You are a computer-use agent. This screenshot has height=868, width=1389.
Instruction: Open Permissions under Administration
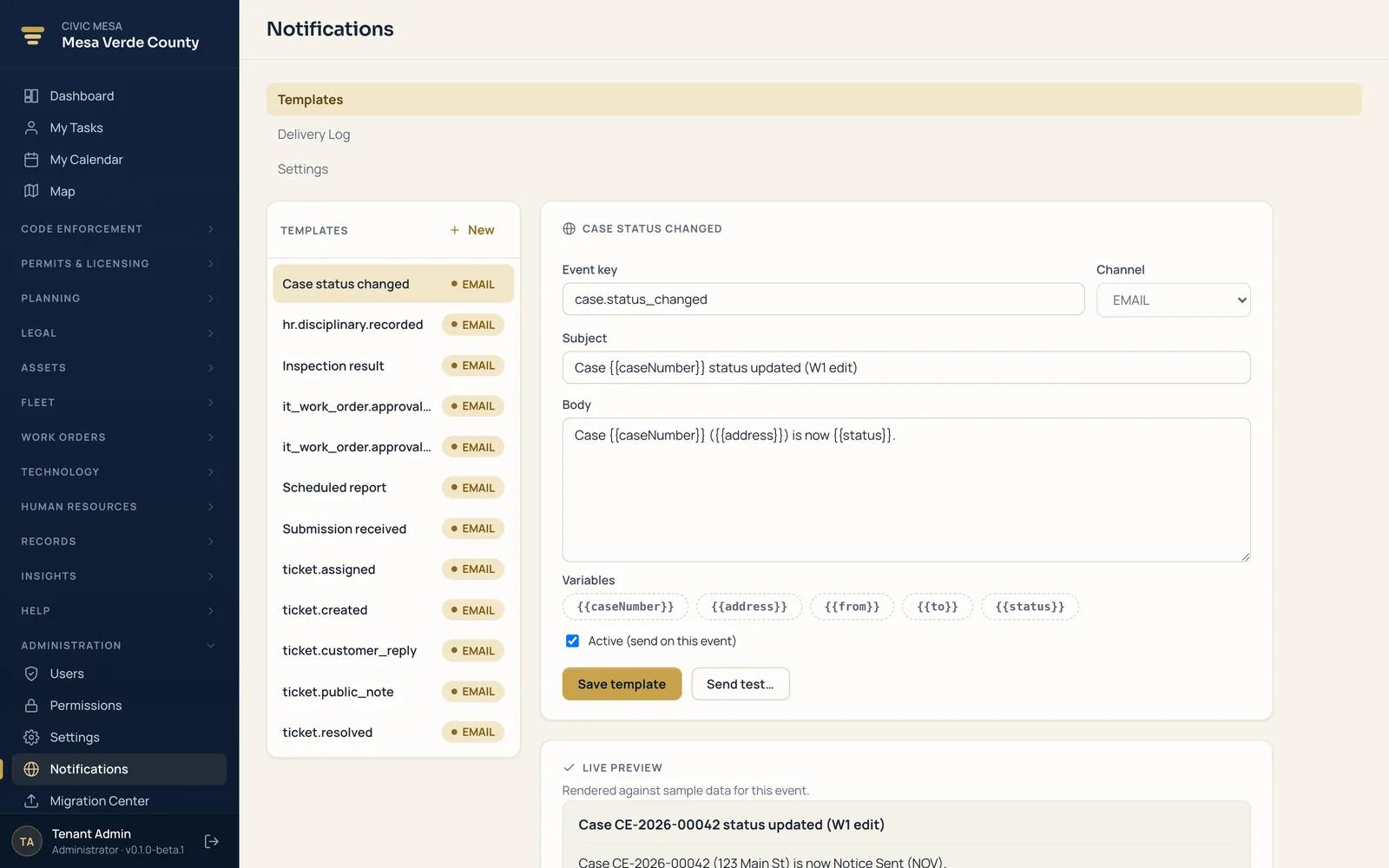pyautogui.click(x=119, y=706)
